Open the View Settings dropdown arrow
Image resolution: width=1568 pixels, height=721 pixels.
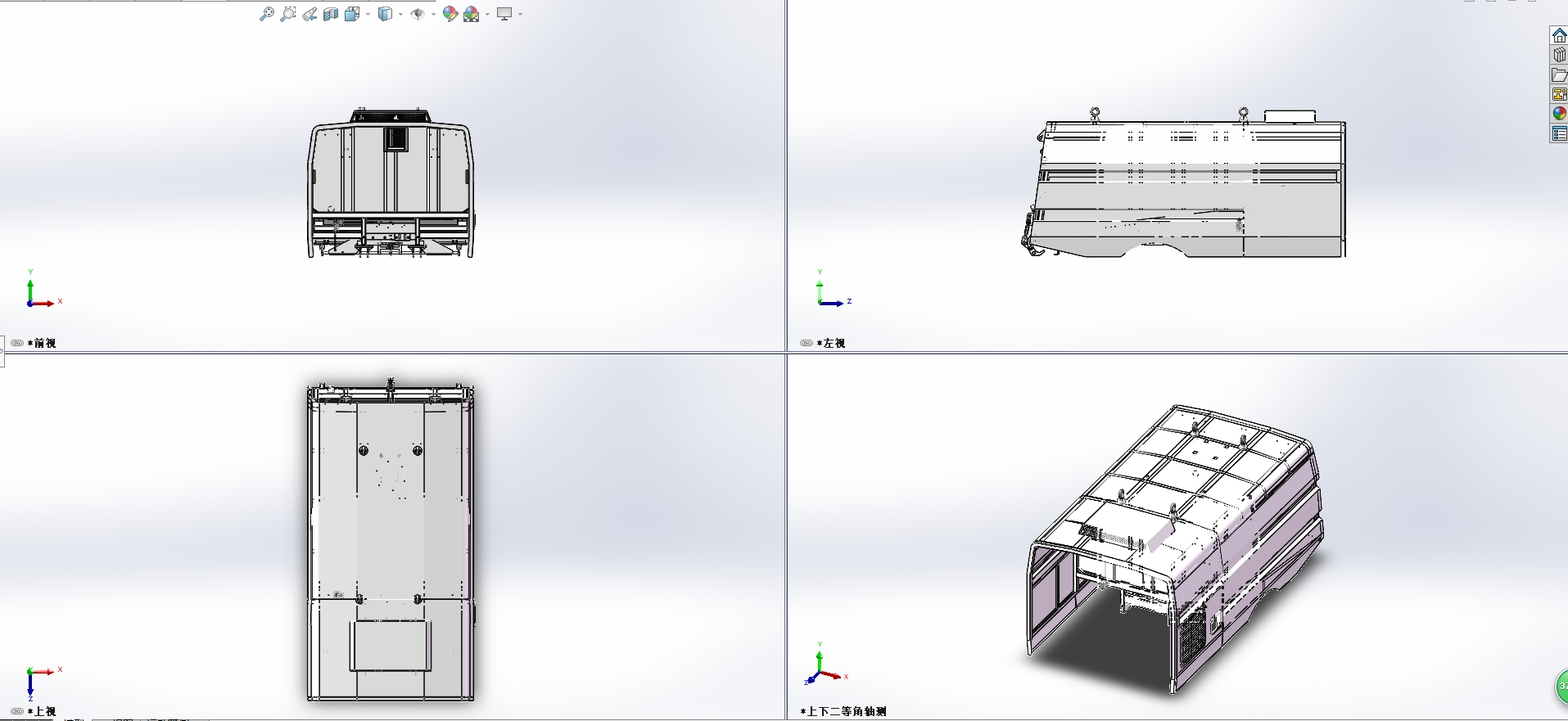coord(520,14)
